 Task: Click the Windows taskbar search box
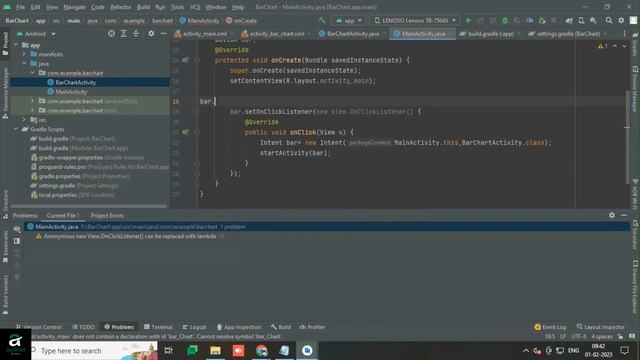point(94,351)
